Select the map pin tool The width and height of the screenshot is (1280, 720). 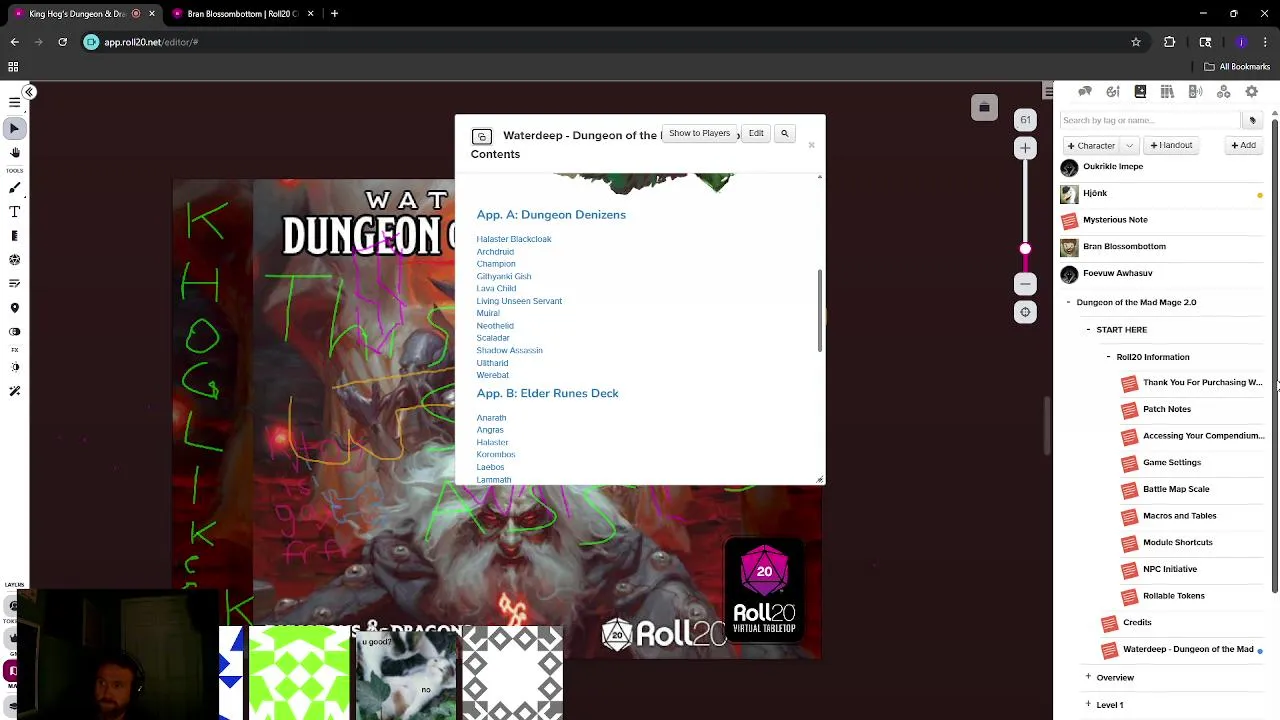pos(14,308)
